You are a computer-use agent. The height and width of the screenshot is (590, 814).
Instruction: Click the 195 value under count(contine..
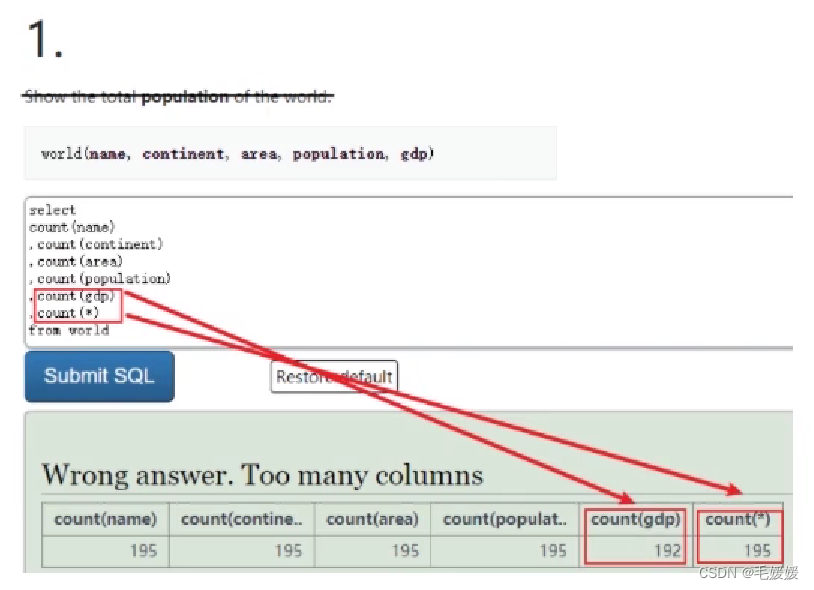[x=288, y=551]
